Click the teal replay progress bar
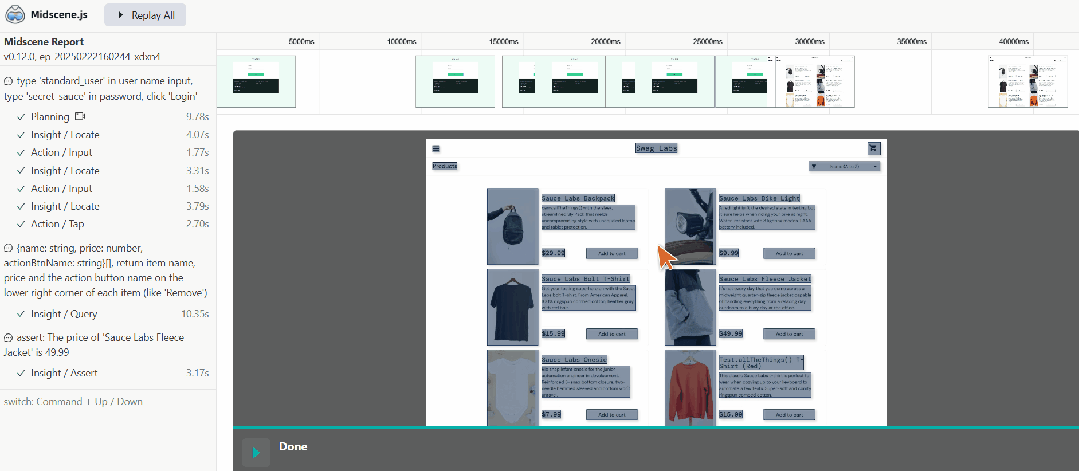 (x=656, y=428)
